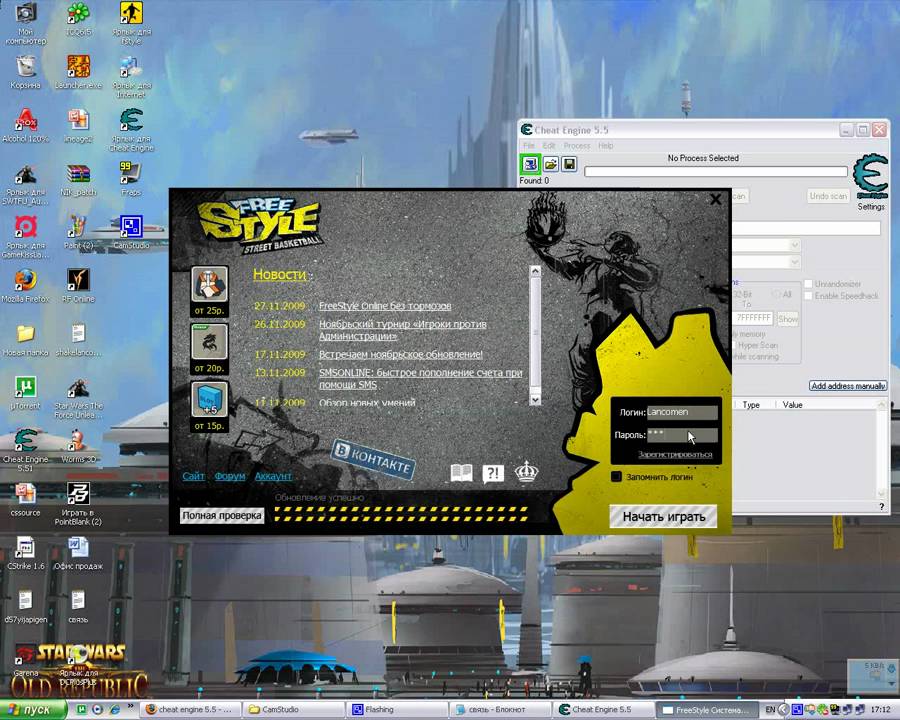Select the NIK_patch archive icon on desktop
Image resolution: width=900 pixels, height=720 pixels.
click(x=79, y=179)
